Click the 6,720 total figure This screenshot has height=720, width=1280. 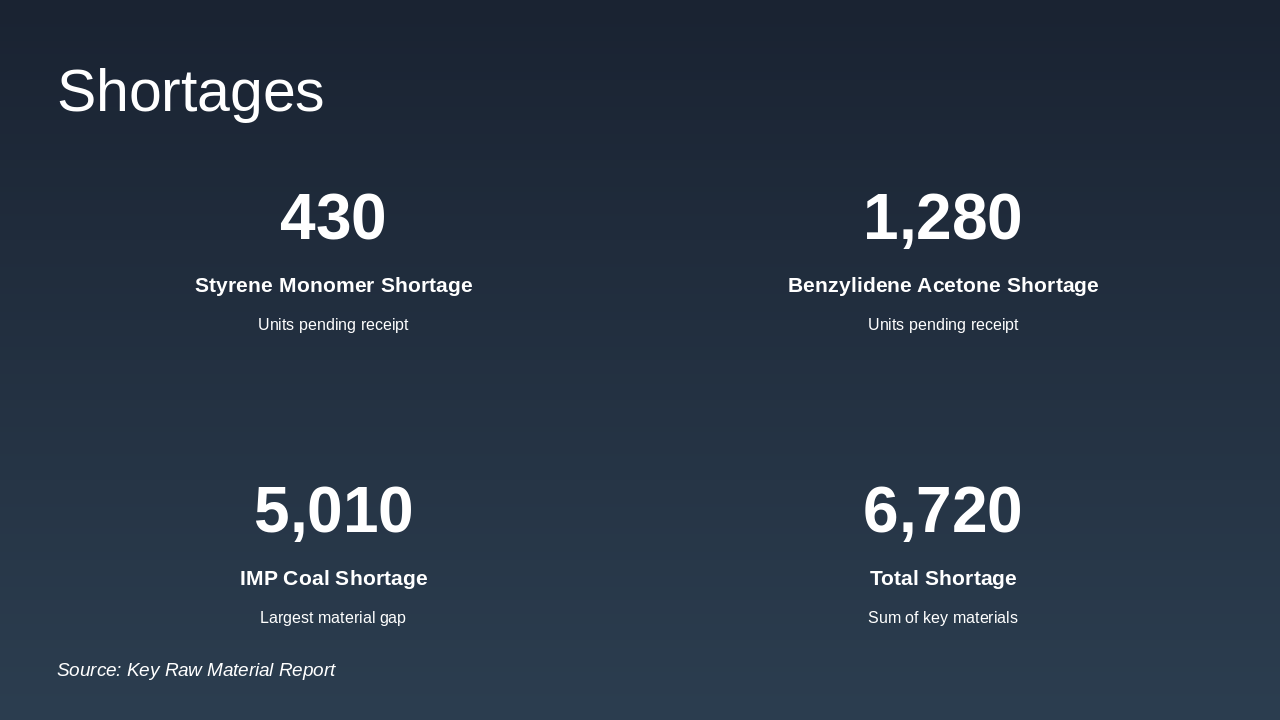click(942, 510)
